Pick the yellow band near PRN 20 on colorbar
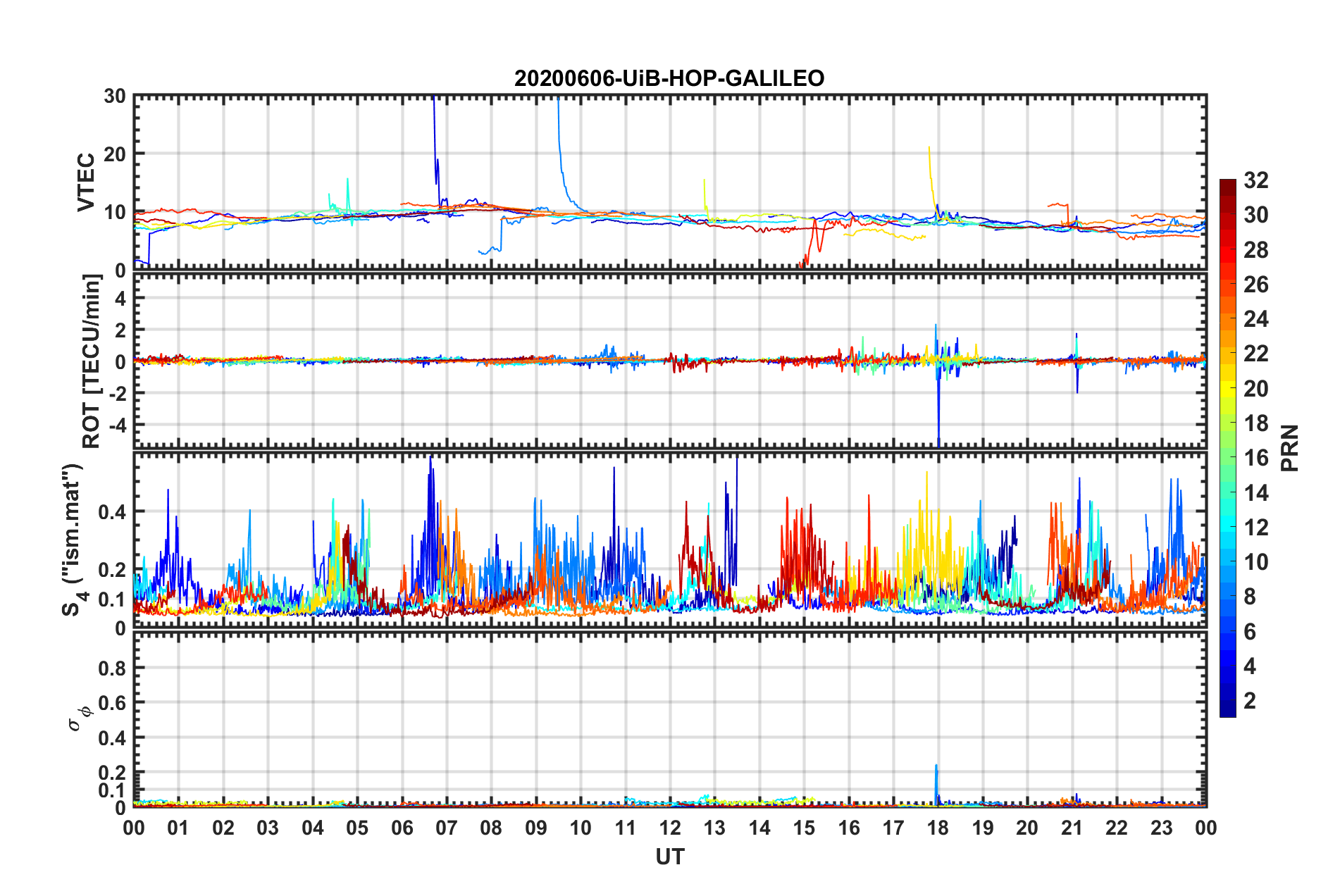Viewport: 1340px width, 896px height. tap(1227, 387)
